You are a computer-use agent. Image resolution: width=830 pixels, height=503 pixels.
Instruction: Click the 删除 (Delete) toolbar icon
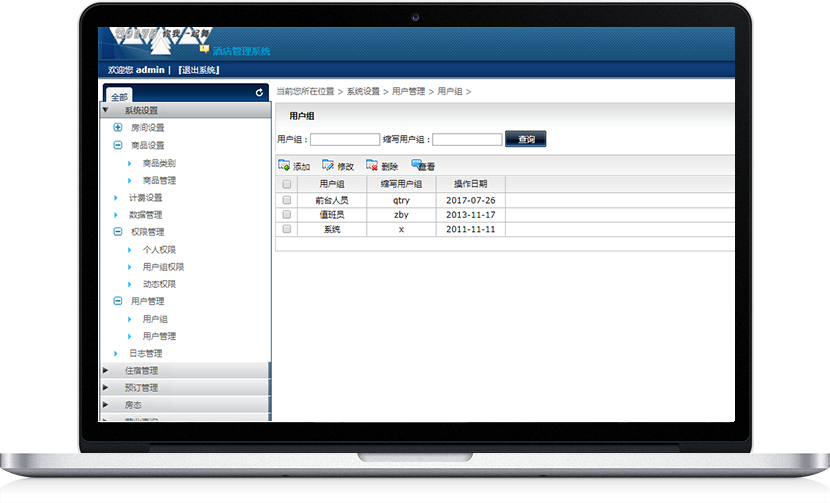pos(372,166)
